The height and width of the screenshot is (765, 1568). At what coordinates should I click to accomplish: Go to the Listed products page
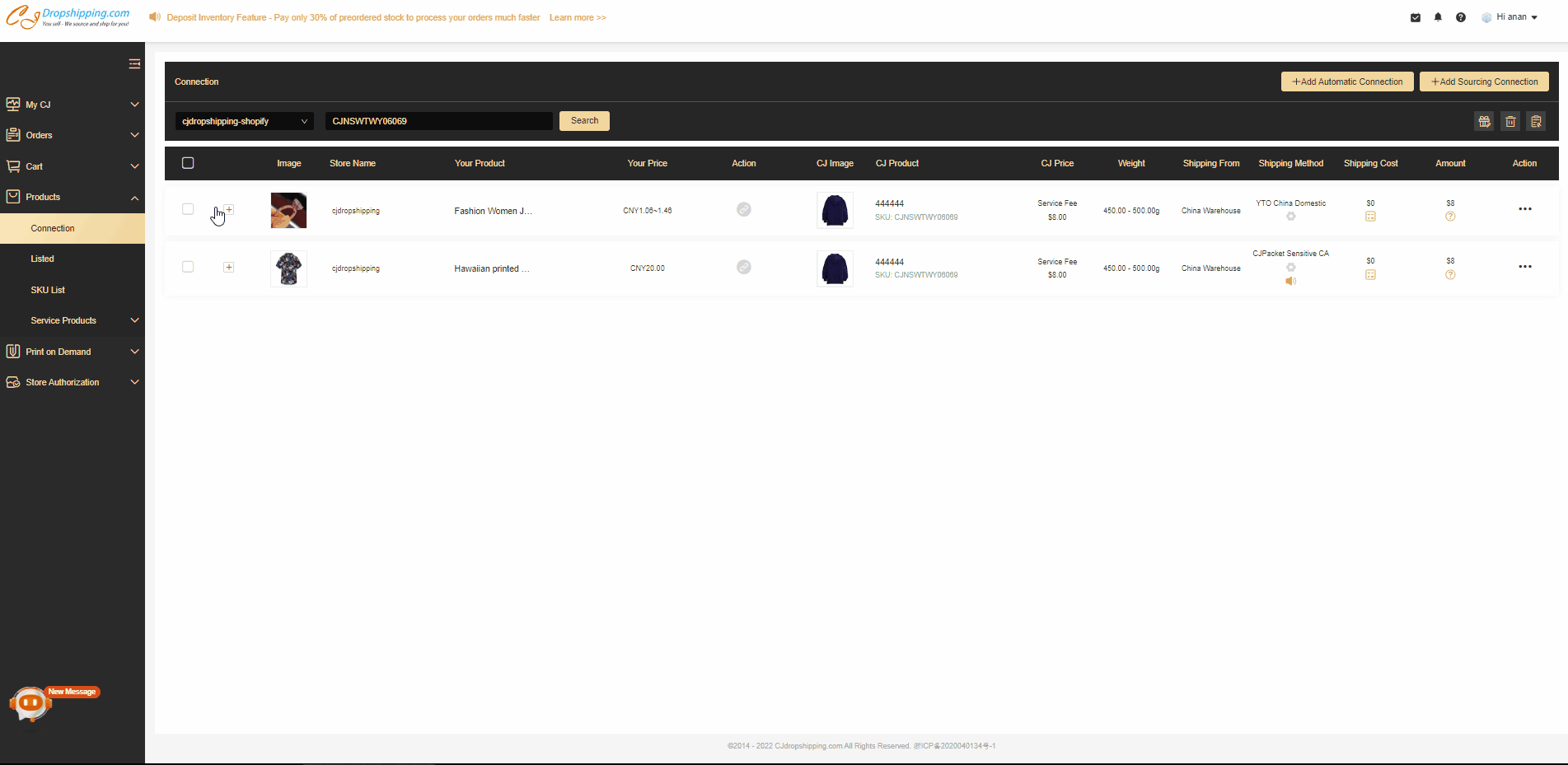pyautogui.click(x=42, y=259)
